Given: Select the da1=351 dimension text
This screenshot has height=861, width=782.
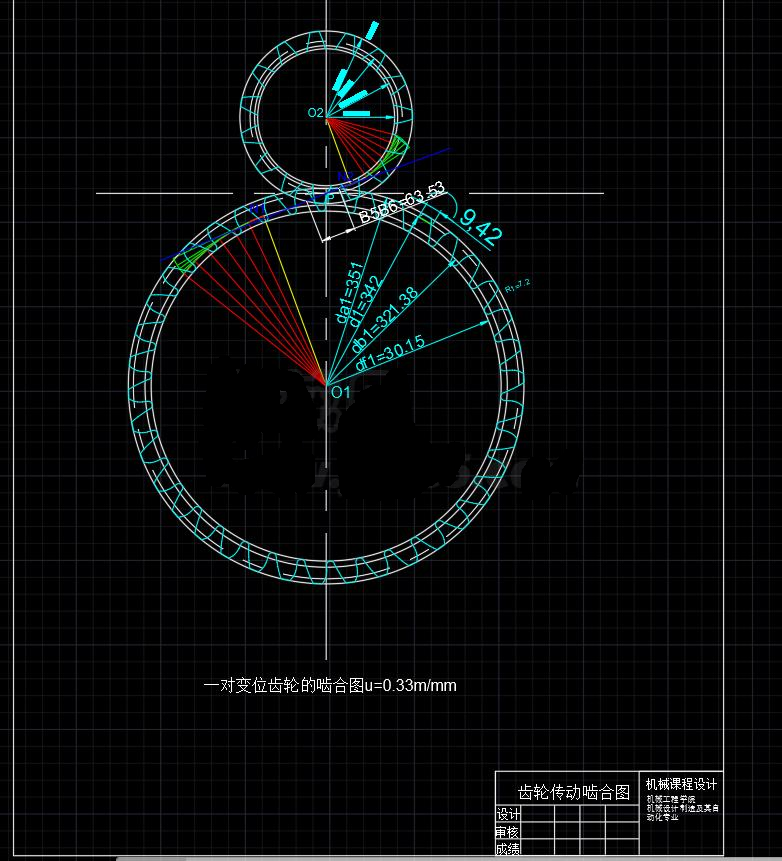Looking at the screenshot, I should click(349, 293).
